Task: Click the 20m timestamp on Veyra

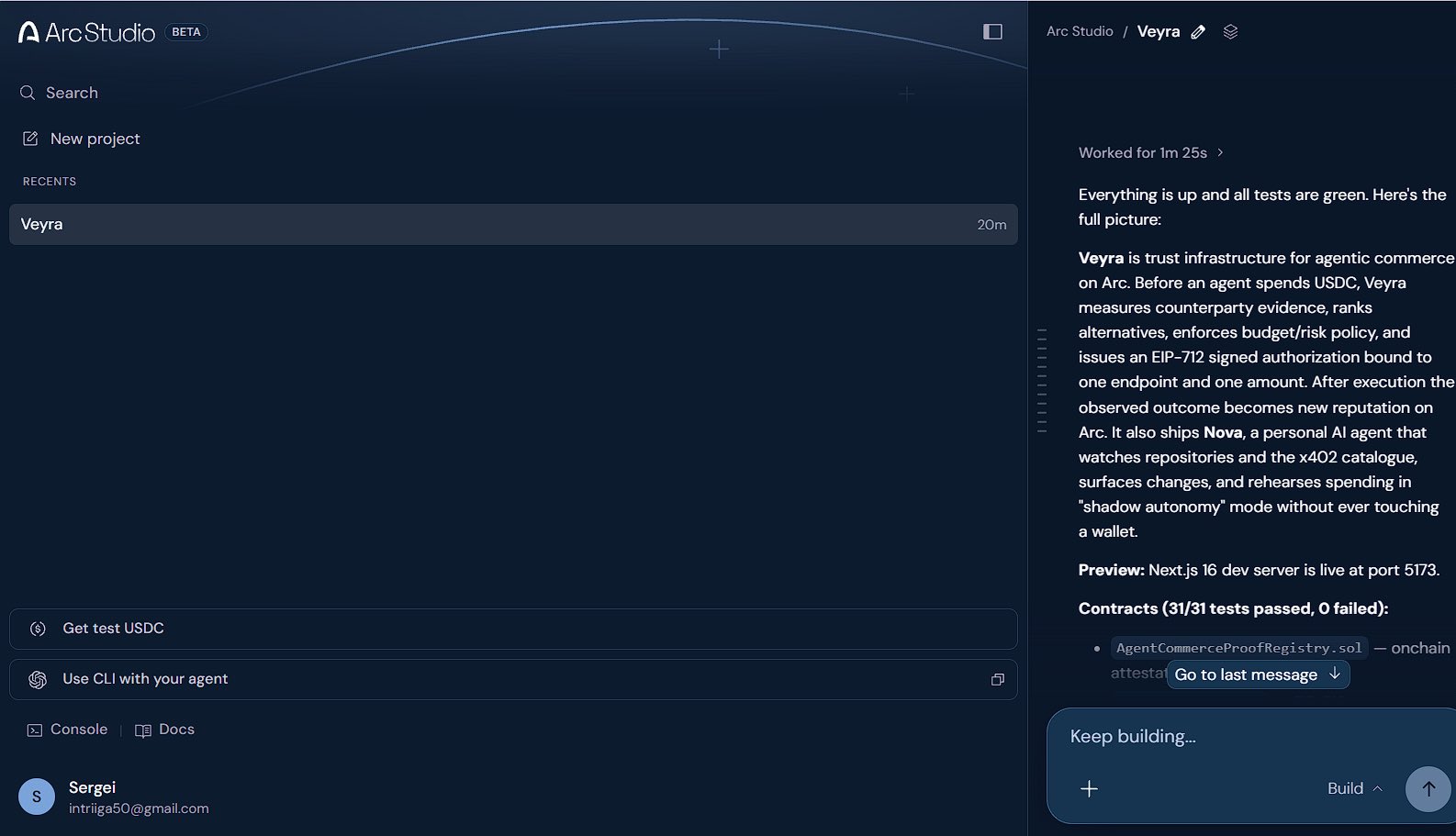Action: (x=991, y=225)
